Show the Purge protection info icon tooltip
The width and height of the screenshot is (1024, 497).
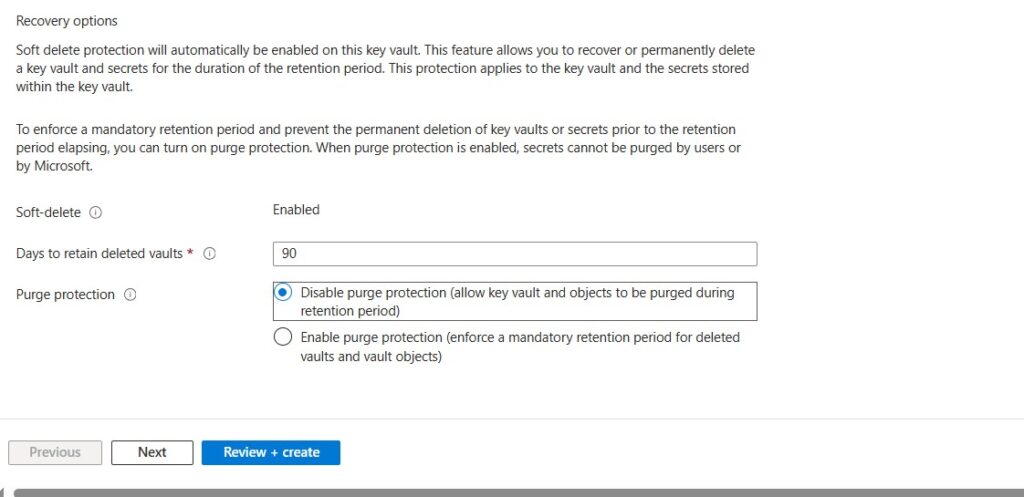[130, 295]
